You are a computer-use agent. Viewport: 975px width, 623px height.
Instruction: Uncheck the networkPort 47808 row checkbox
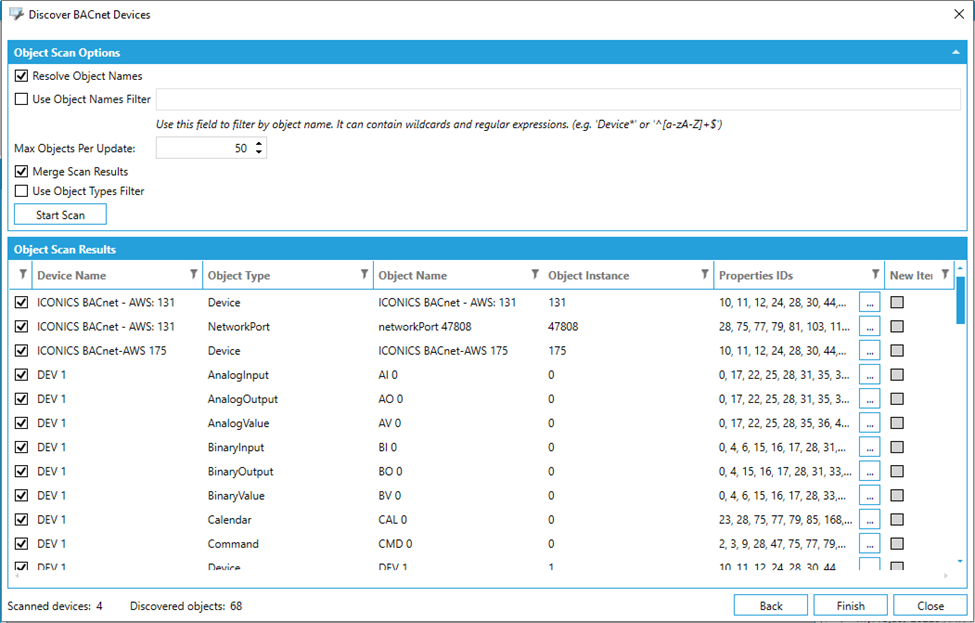21,326
